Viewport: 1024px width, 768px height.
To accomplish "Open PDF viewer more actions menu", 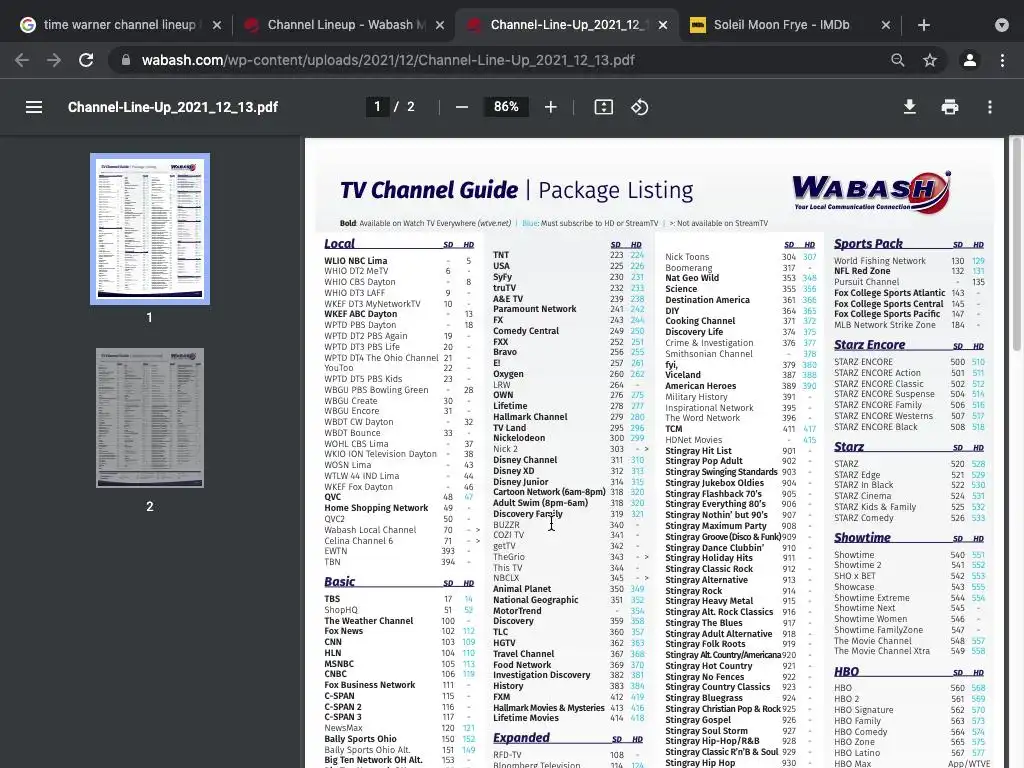I will click(990, 107).
